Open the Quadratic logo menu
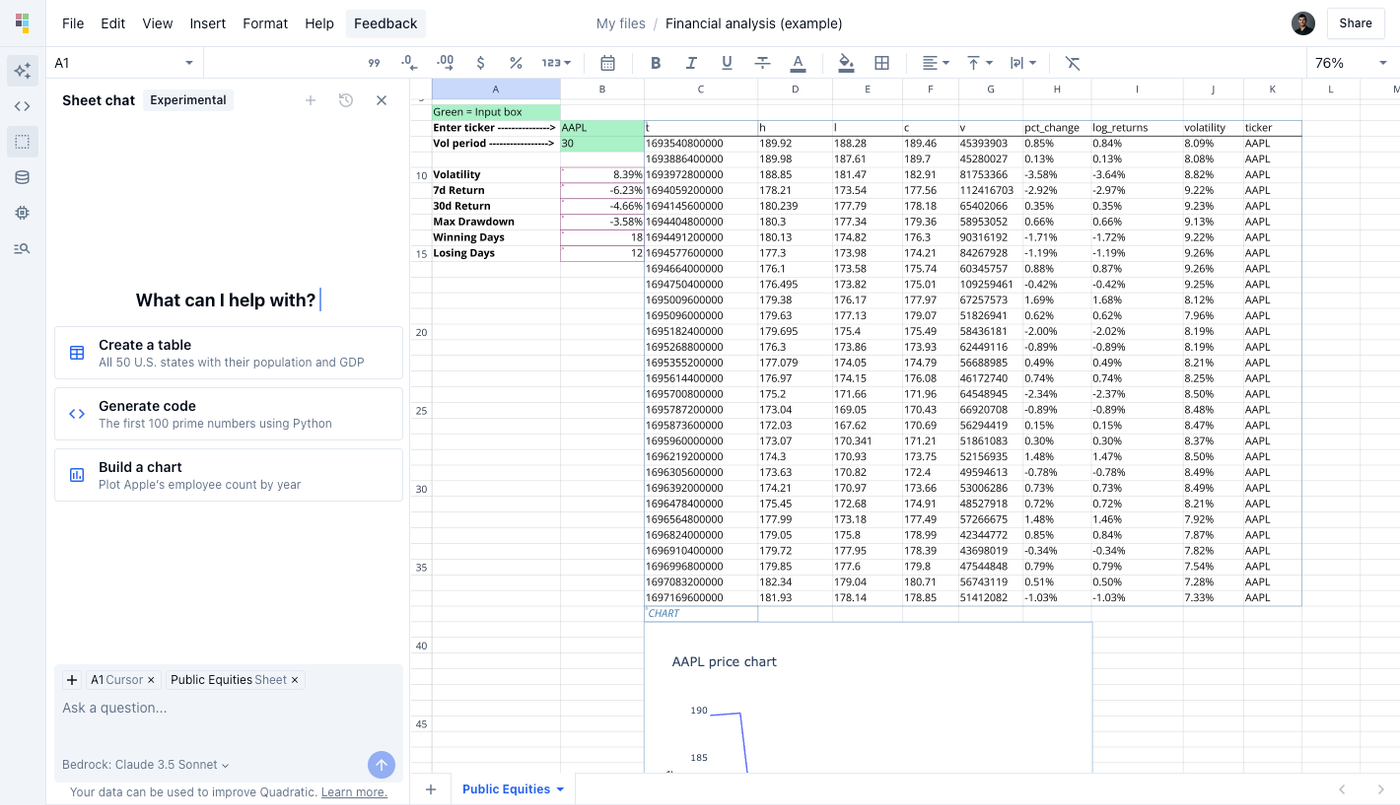Viewport: 1400px width, 805px height. [22, 23]
